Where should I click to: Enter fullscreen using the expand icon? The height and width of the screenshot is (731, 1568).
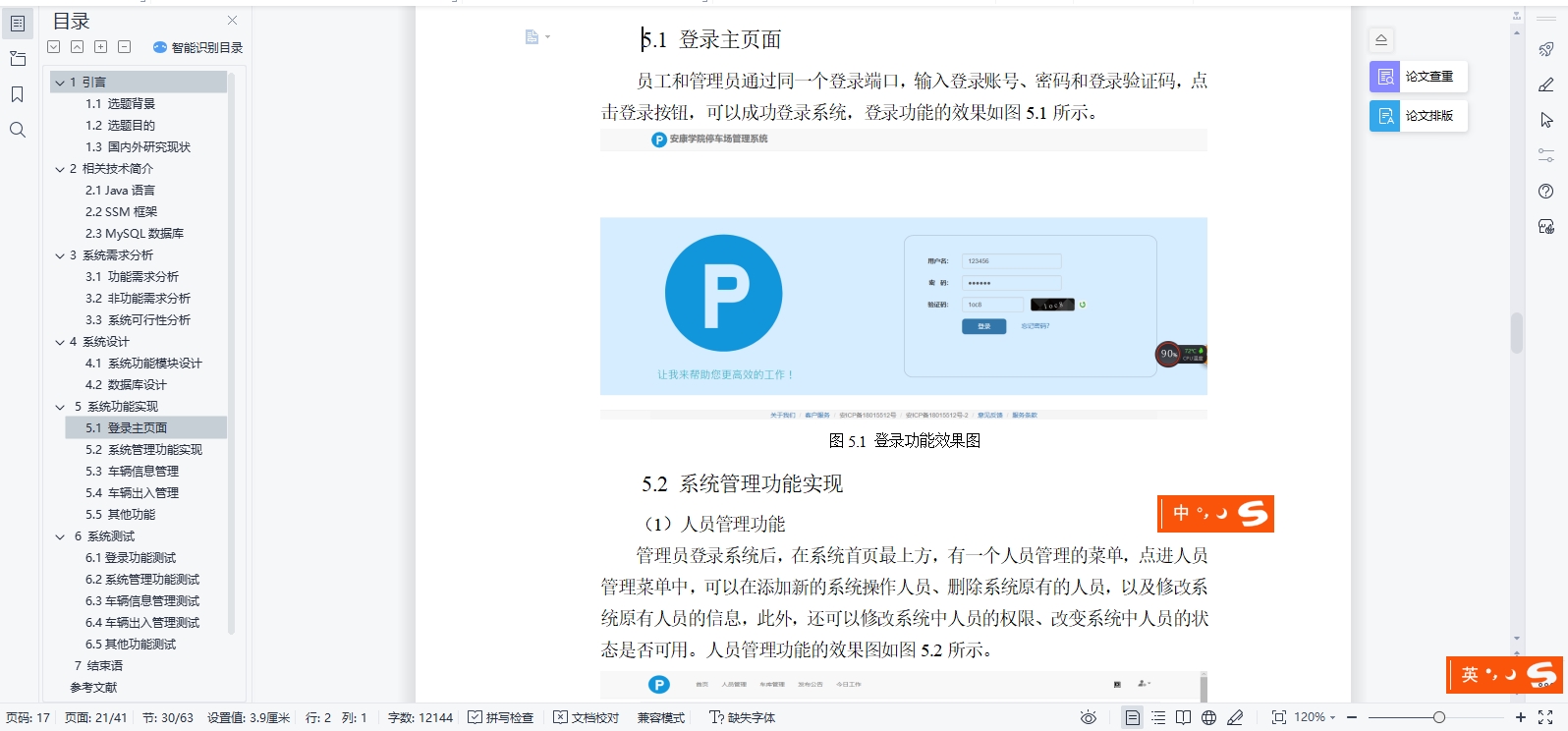click(x=1545, y=717)
